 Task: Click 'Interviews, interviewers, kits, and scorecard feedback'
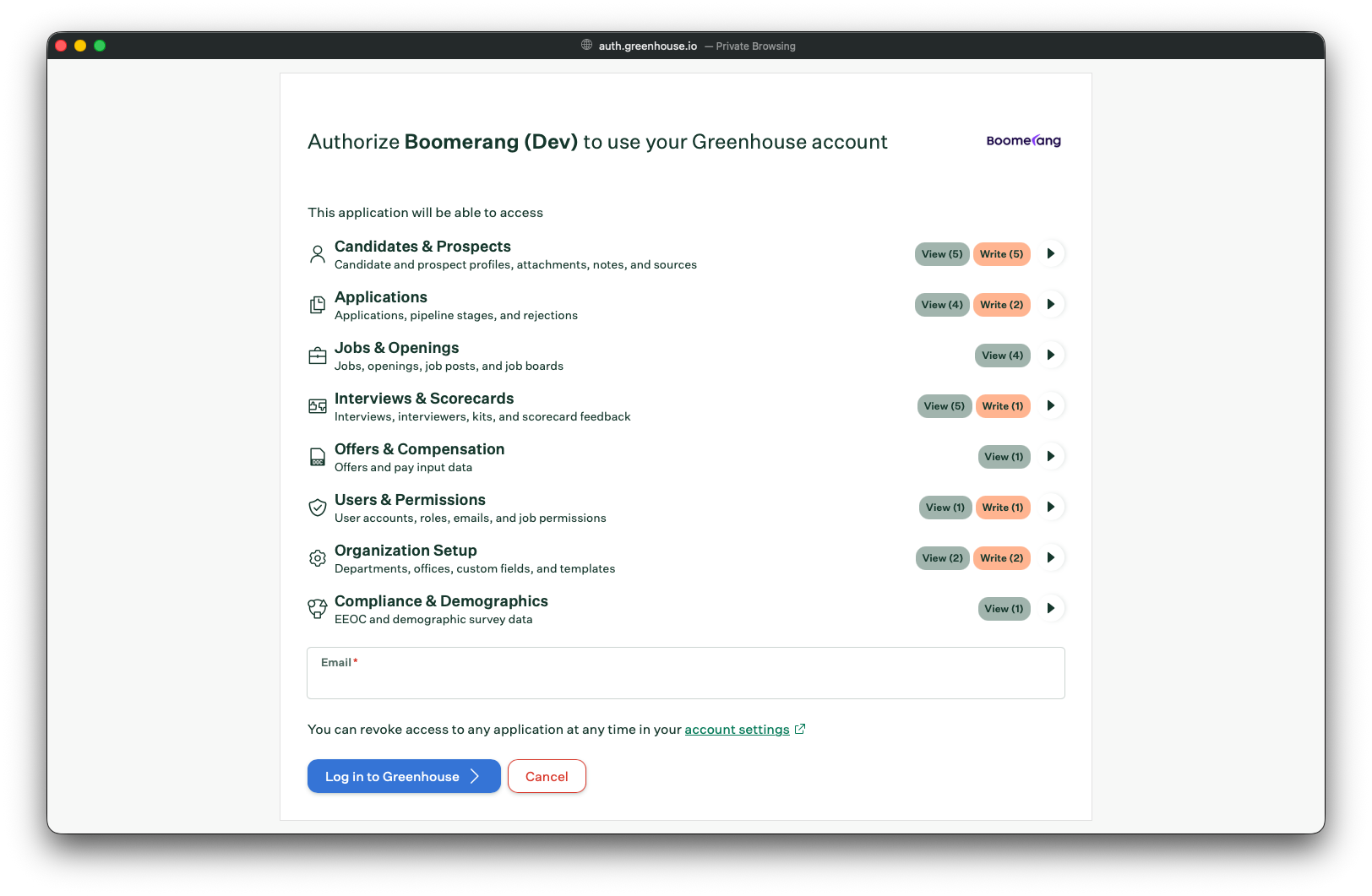[482, 417]
